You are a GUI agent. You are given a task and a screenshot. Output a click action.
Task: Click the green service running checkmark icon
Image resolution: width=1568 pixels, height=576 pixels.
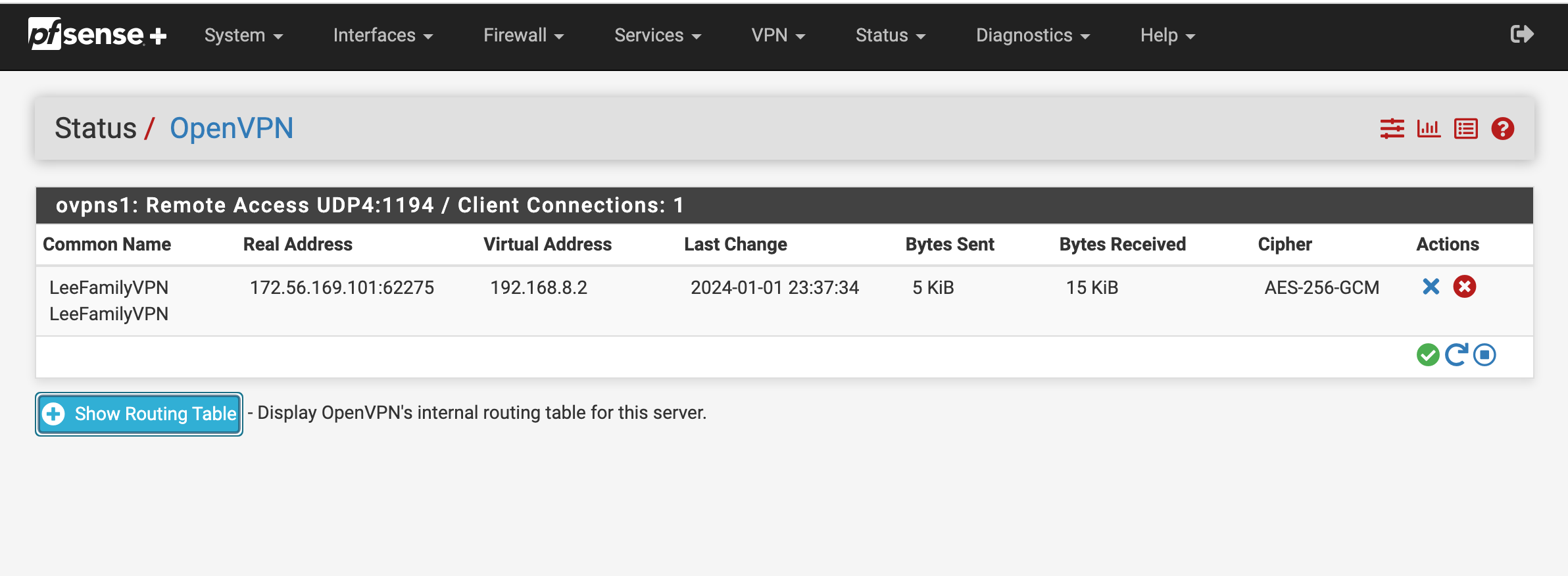[1428, 355]
